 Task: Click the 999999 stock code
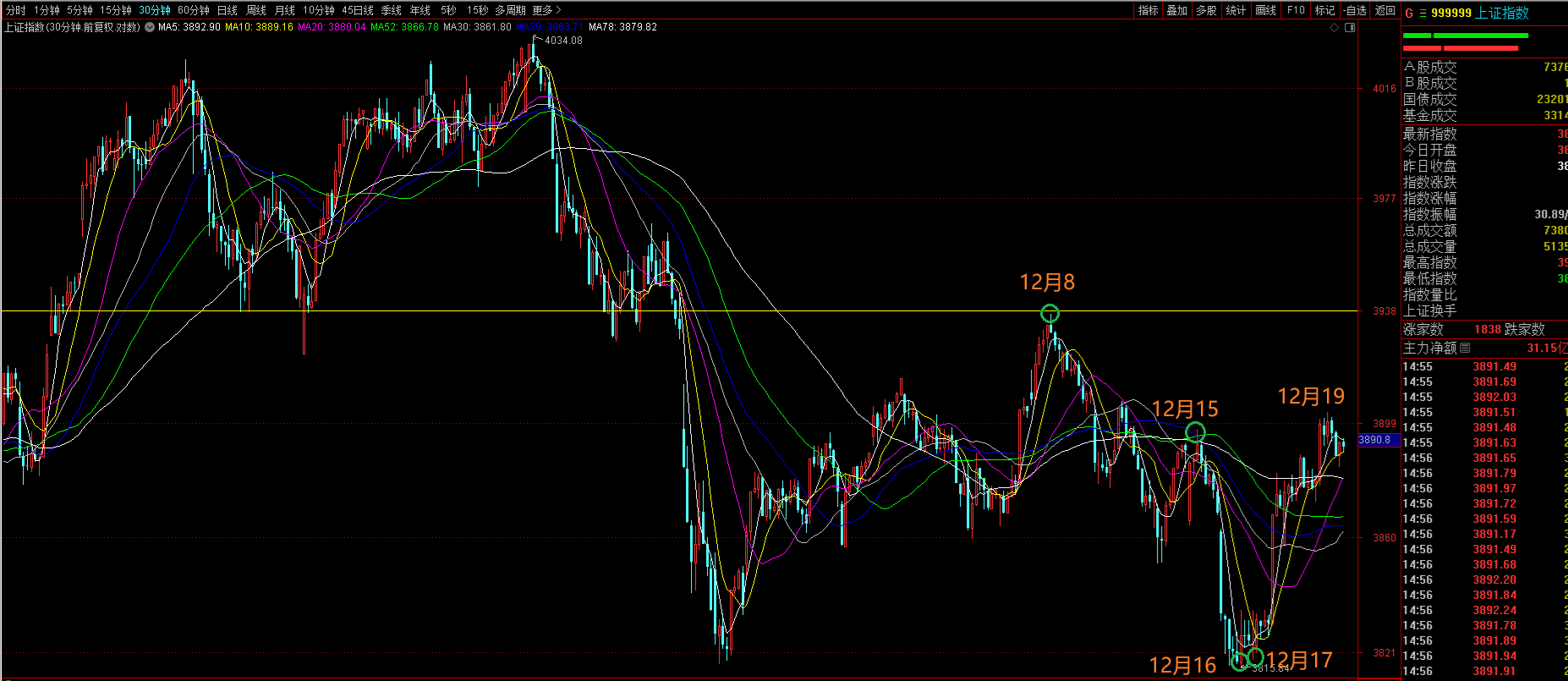1451,13
